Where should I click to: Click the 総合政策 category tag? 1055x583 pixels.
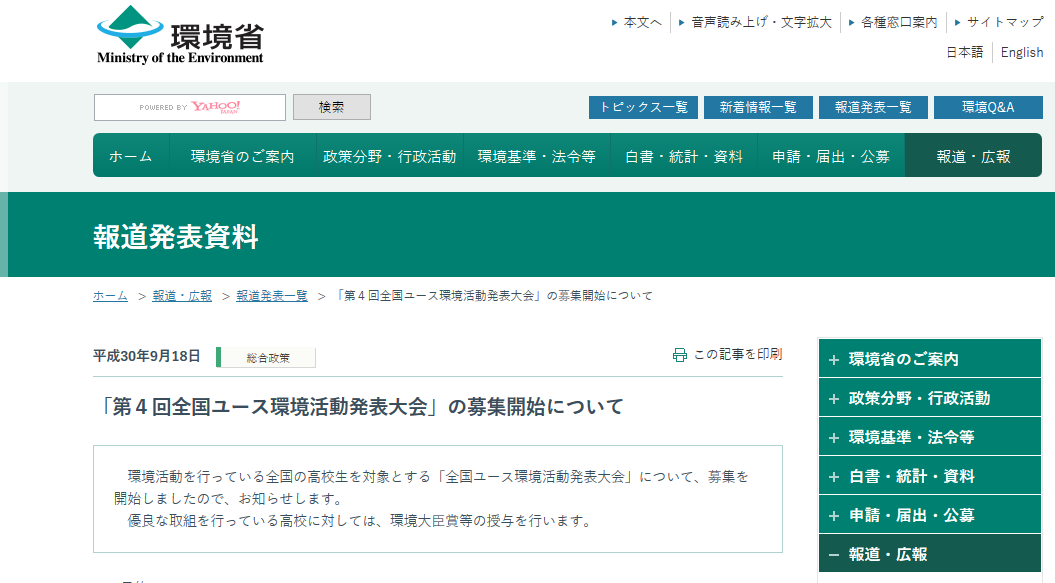[x=267, y=357]
